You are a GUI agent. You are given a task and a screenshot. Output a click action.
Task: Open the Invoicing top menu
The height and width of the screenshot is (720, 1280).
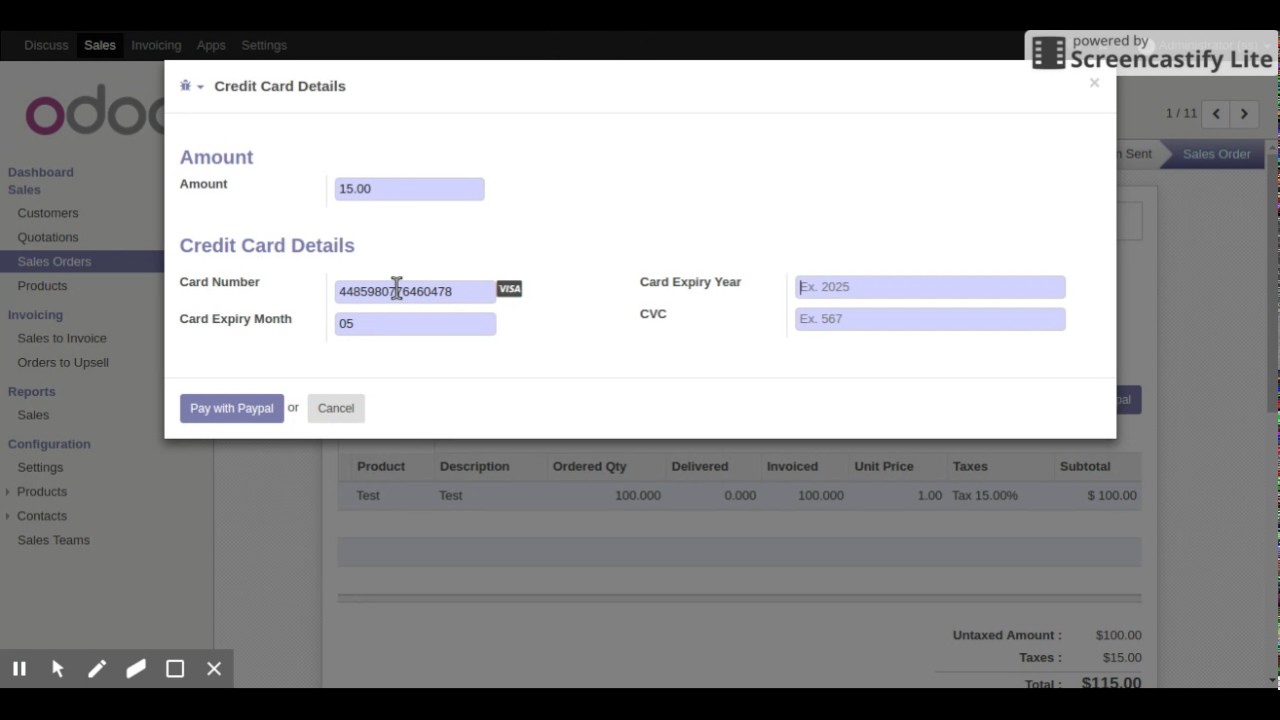click(x=156, y=45)
